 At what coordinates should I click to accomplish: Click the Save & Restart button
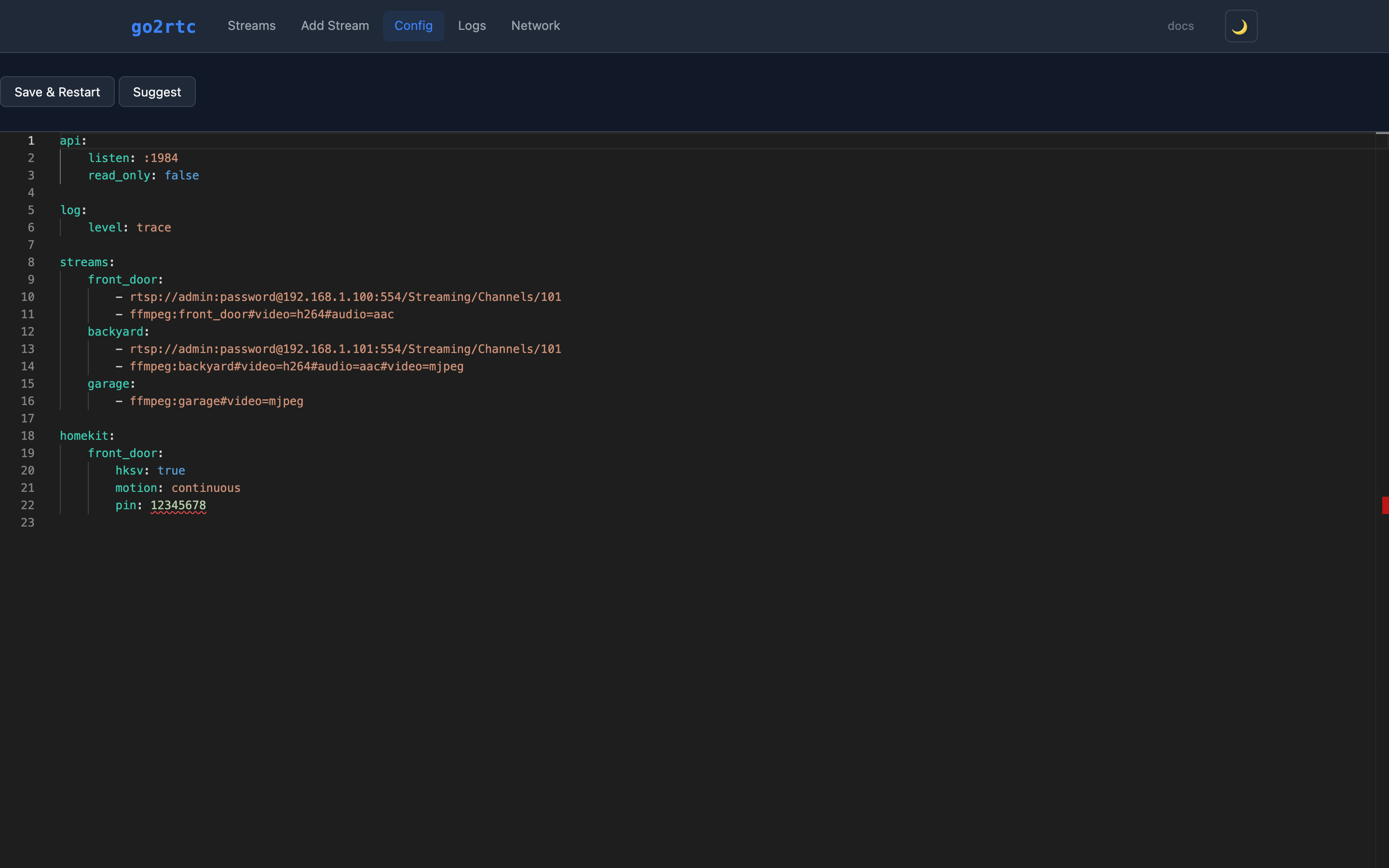click(x=57, y=92)
